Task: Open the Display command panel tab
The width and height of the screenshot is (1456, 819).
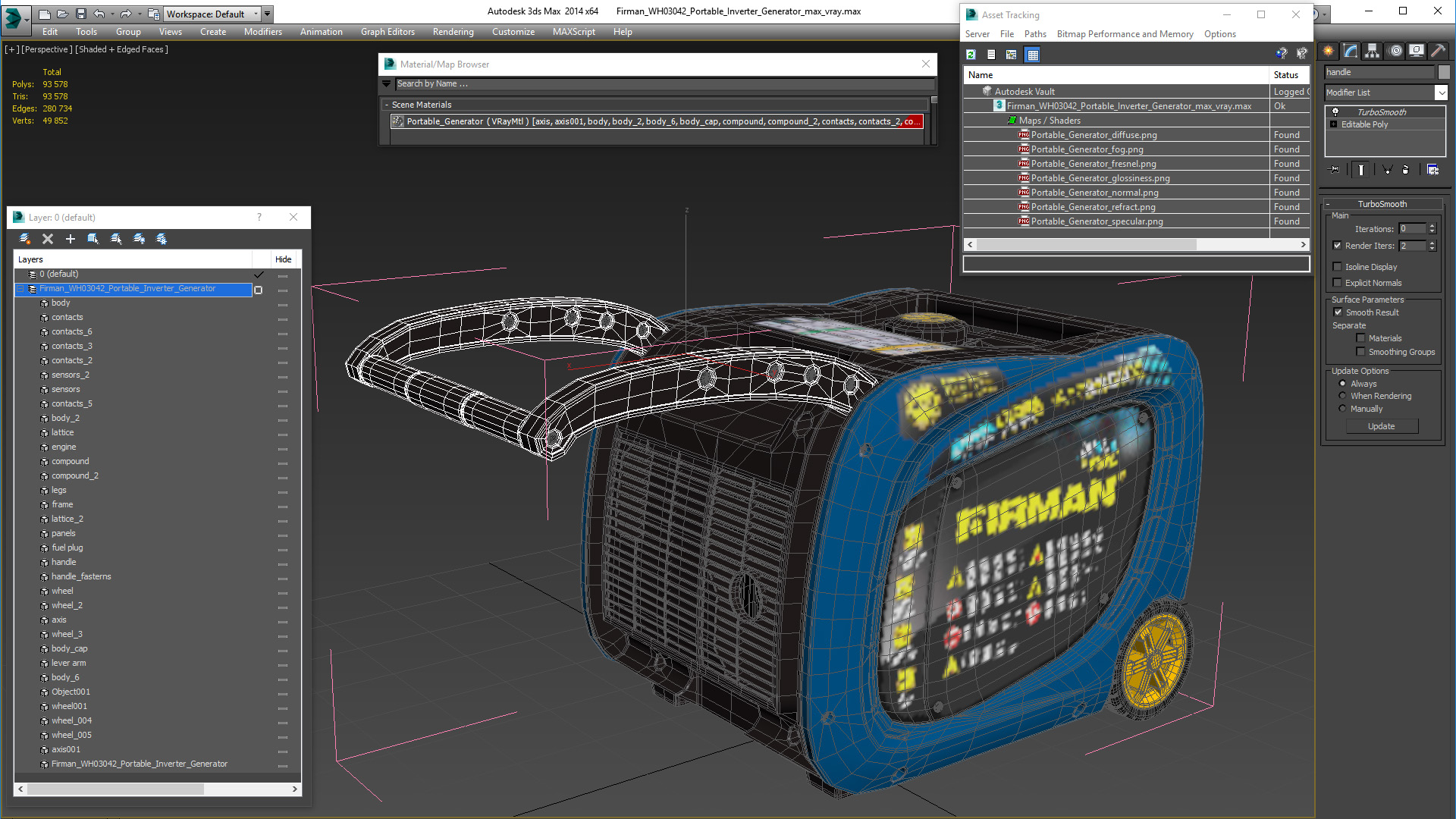Action: [x=1417, y=51]
